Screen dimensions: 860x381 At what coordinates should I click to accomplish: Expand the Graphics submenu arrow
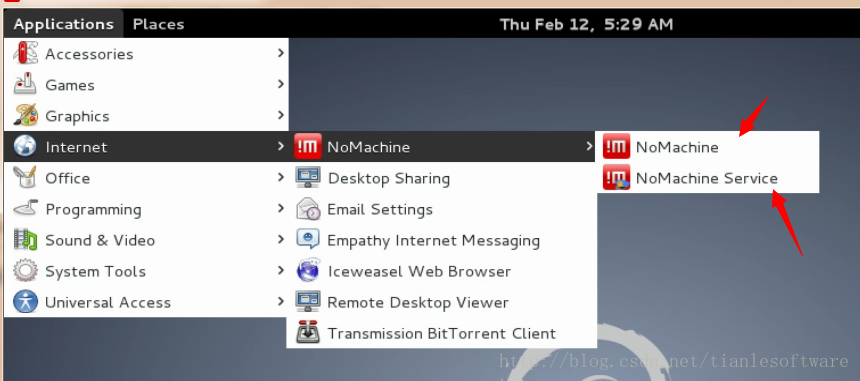click(x=281, y=115)
